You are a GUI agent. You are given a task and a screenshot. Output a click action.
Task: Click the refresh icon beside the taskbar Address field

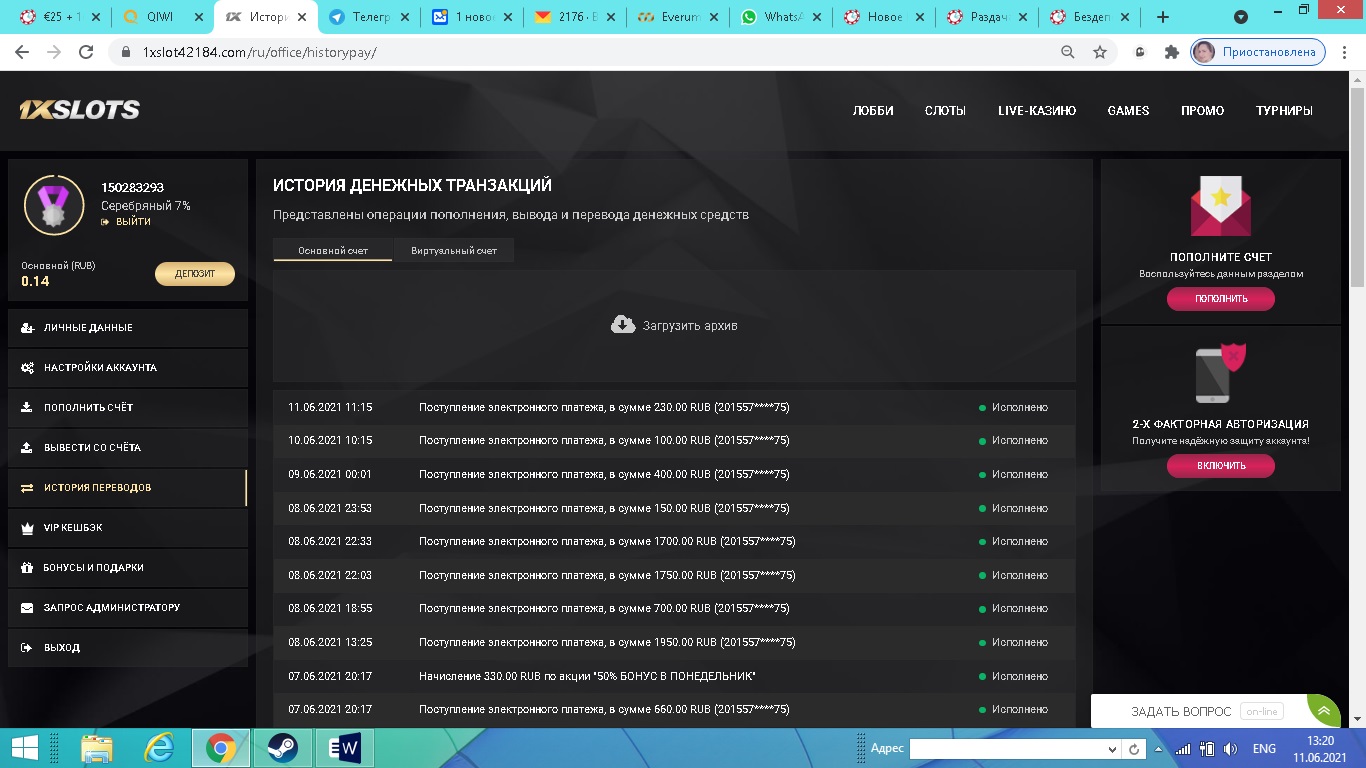1135,749
